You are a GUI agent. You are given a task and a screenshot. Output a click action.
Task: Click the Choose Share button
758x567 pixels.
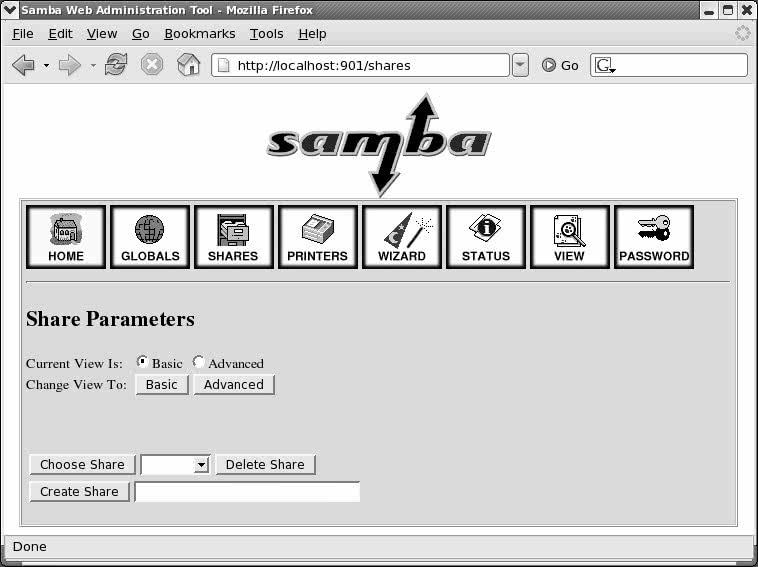point(82,465)
